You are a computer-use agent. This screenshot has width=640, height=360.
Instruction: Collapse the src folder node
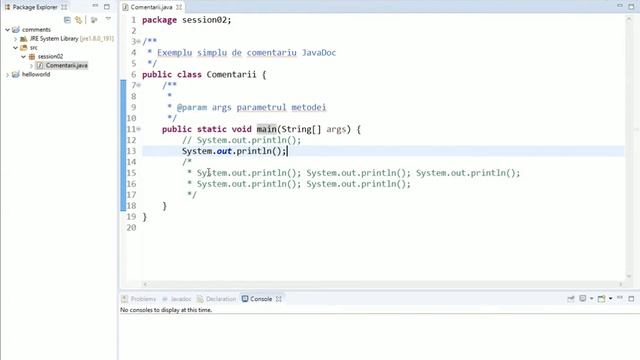(16, 48)
